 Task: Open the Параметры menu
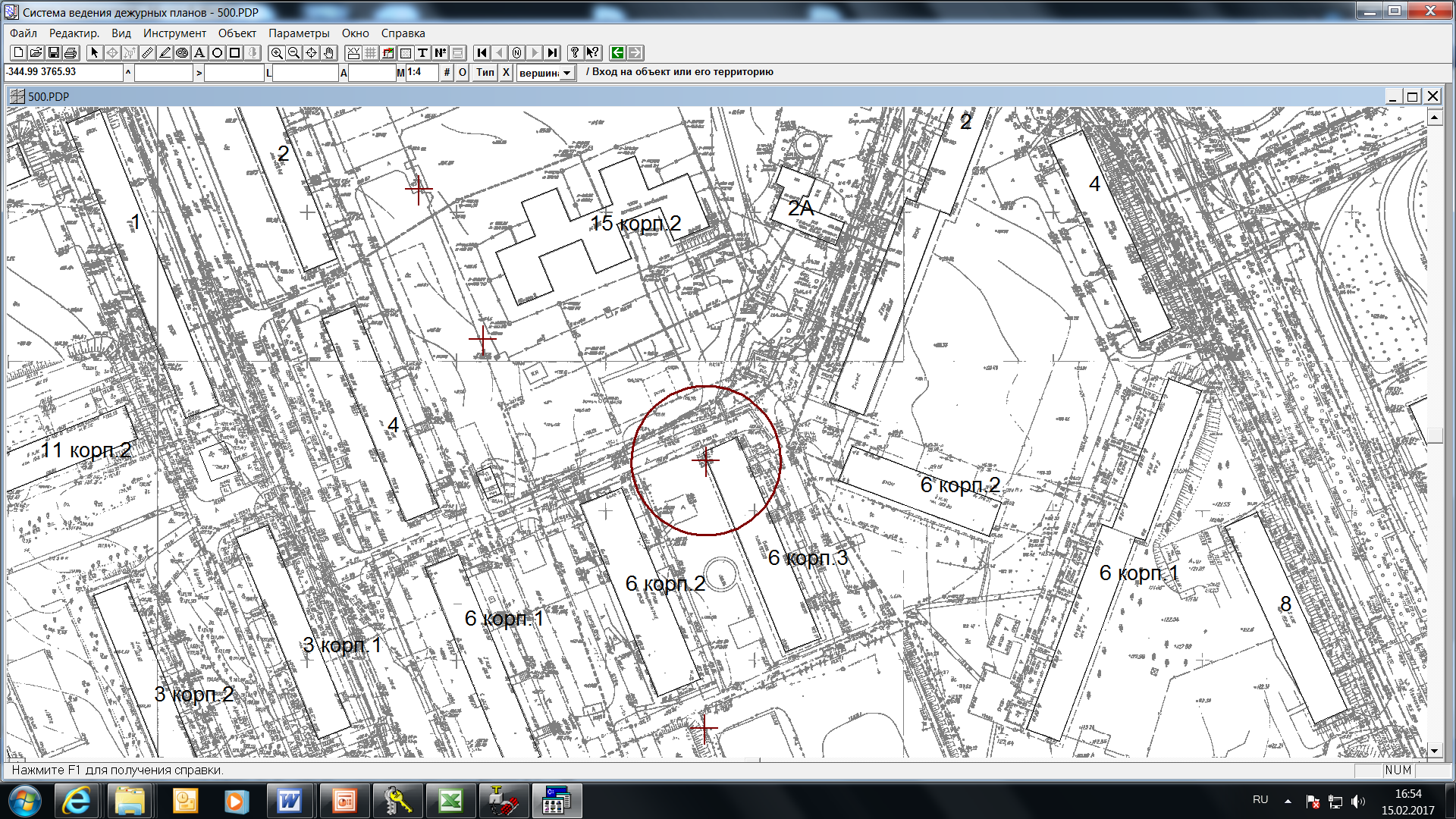click(x=299, y=33)
